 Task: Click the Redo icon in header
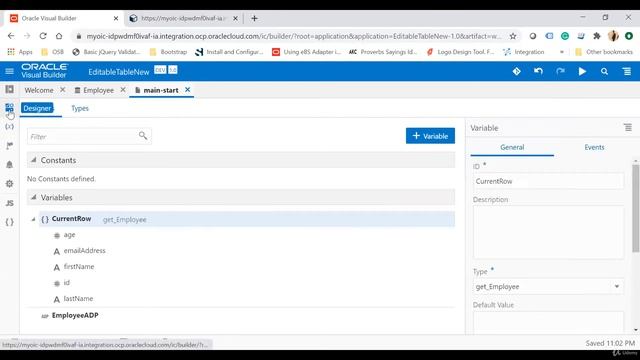(x=560, y=71)
